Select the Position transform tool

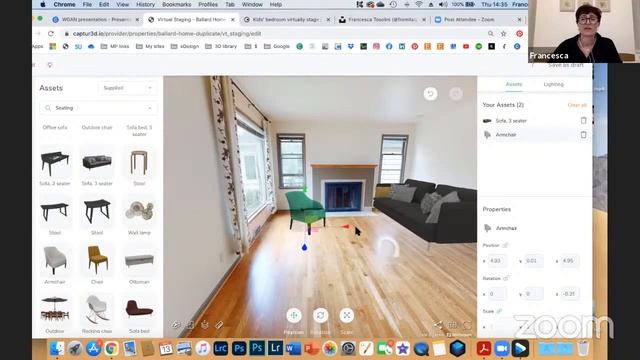[294, 315]
